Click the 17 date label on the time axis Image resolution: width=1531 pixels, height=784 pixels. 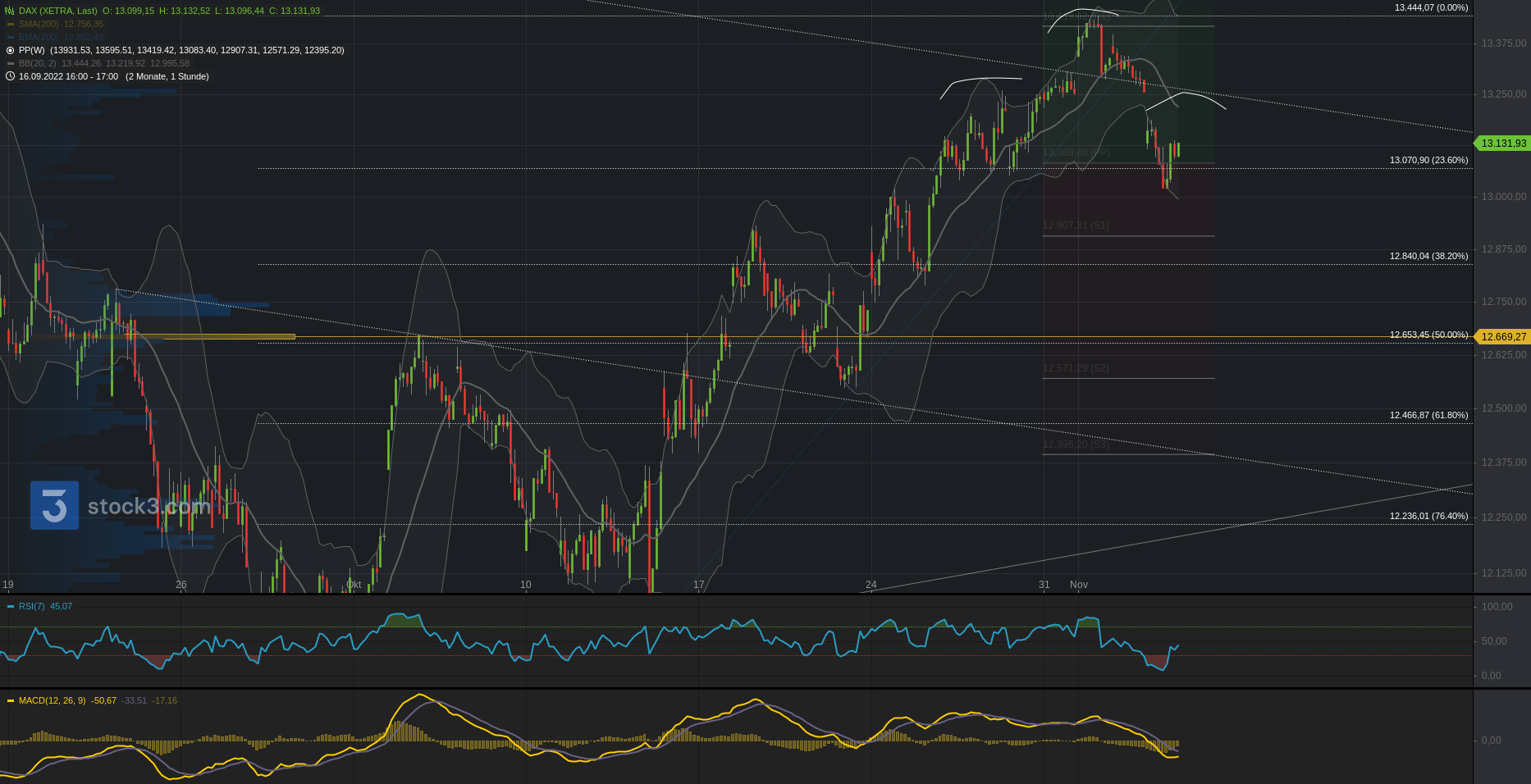tap(698, 585)
